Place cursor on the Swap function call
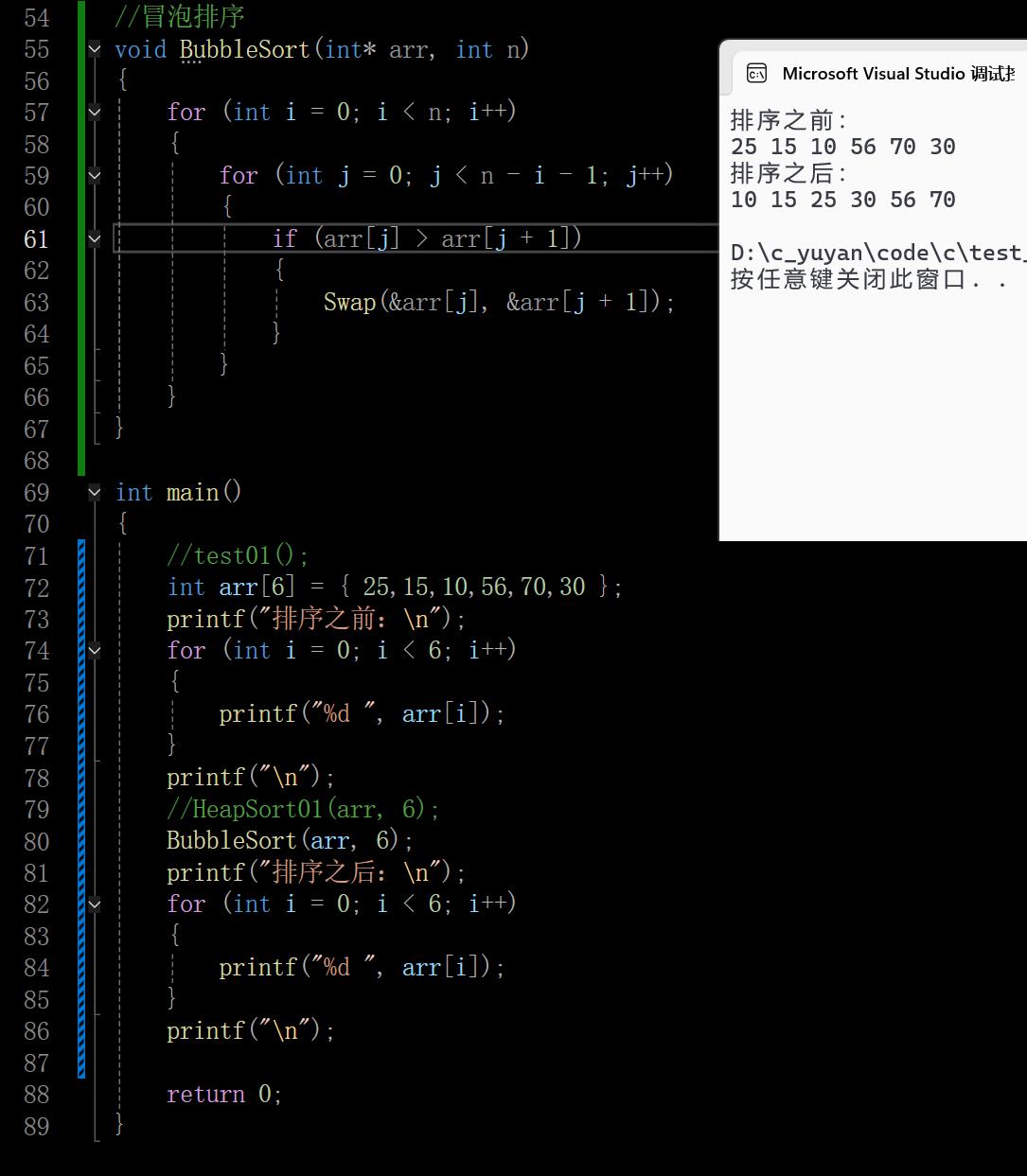 tap(349, 301)
